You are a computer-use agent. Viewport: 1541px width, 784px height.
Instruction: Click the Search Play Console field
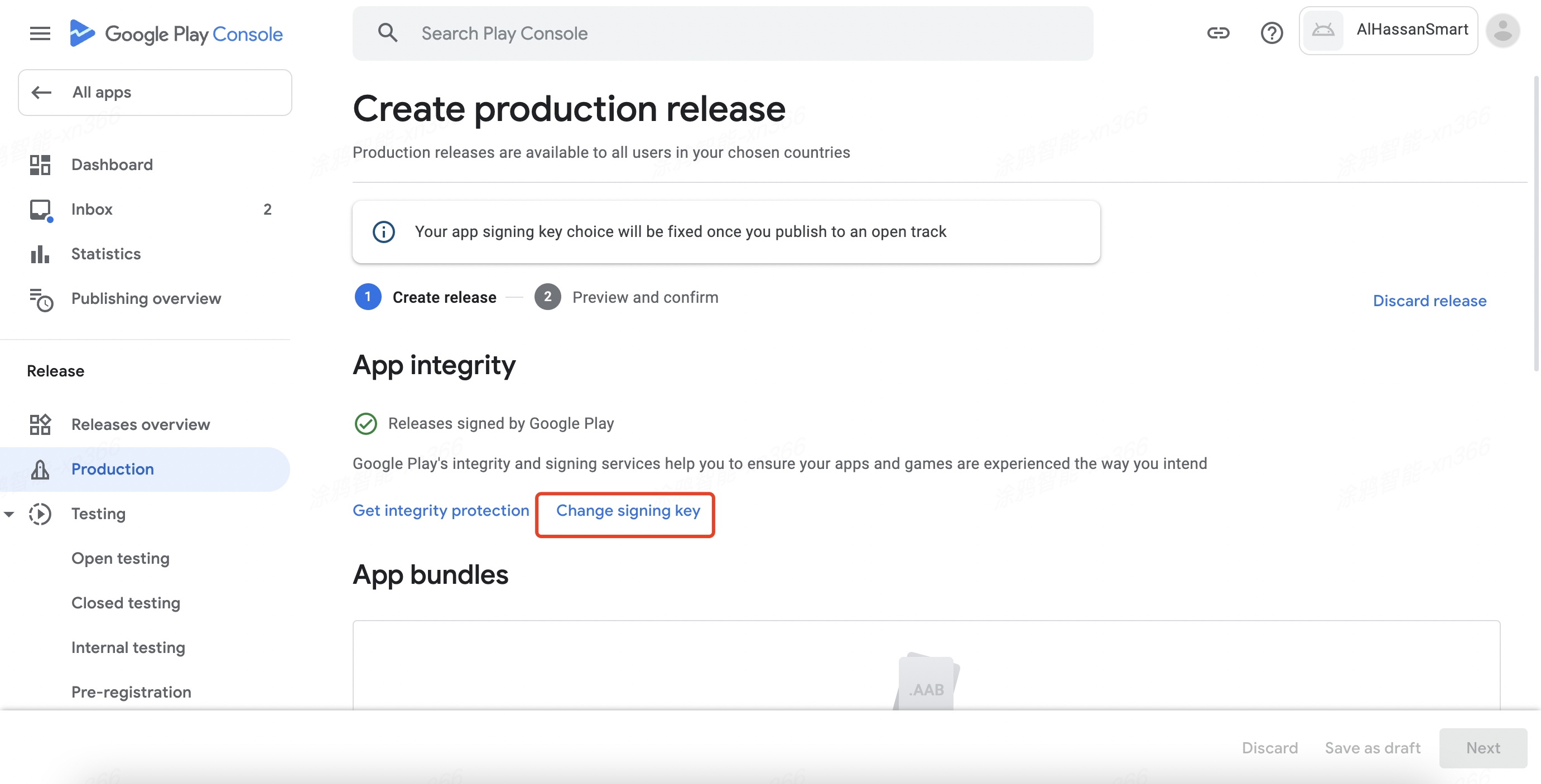coord(723,33)
